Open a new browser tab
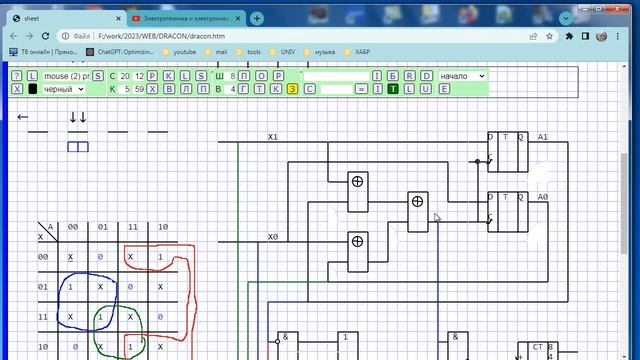 click(x=257, y=18)
